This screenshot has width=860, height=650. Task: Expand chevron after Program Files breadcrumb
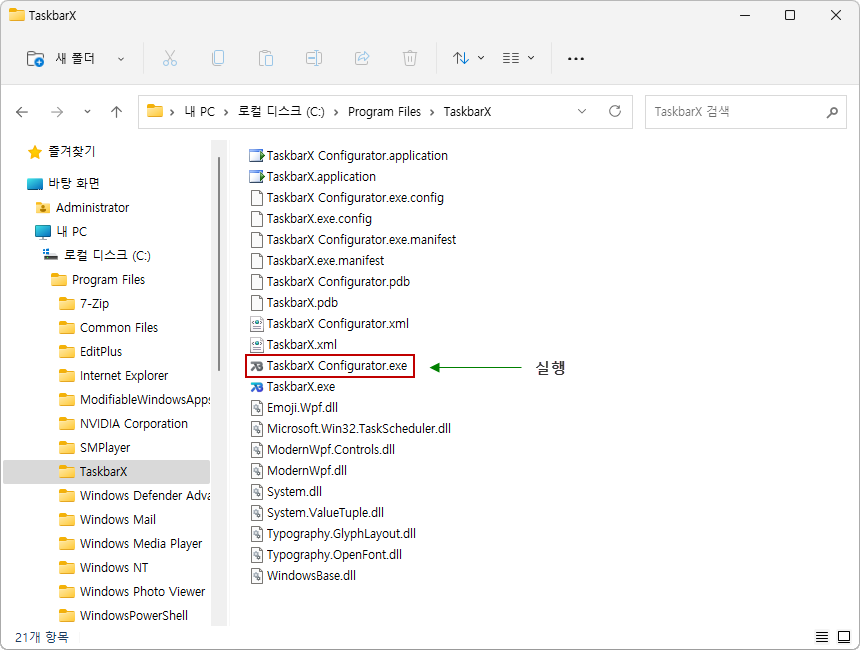click(432, 112)
